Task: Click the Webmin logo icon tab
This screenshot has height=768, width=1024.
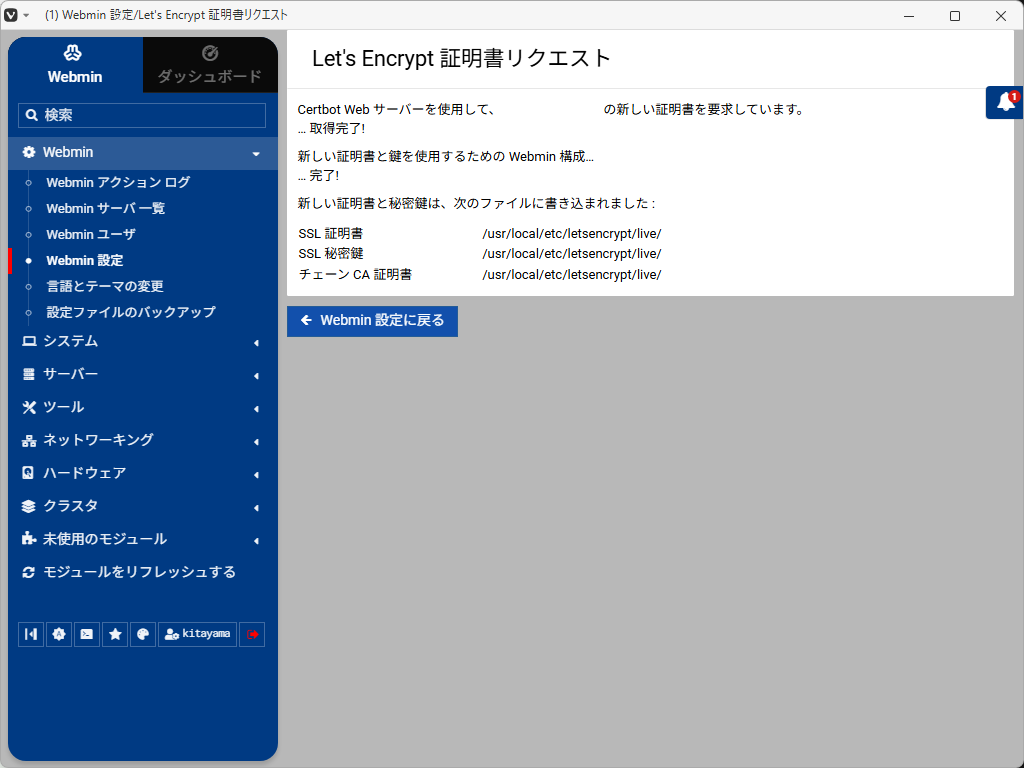Action: point(75,65)
